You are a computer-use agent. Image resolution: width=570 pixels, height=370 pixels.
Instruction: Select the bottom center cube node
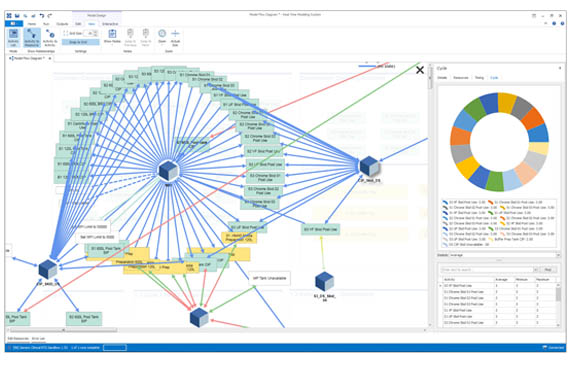(199, 317)
